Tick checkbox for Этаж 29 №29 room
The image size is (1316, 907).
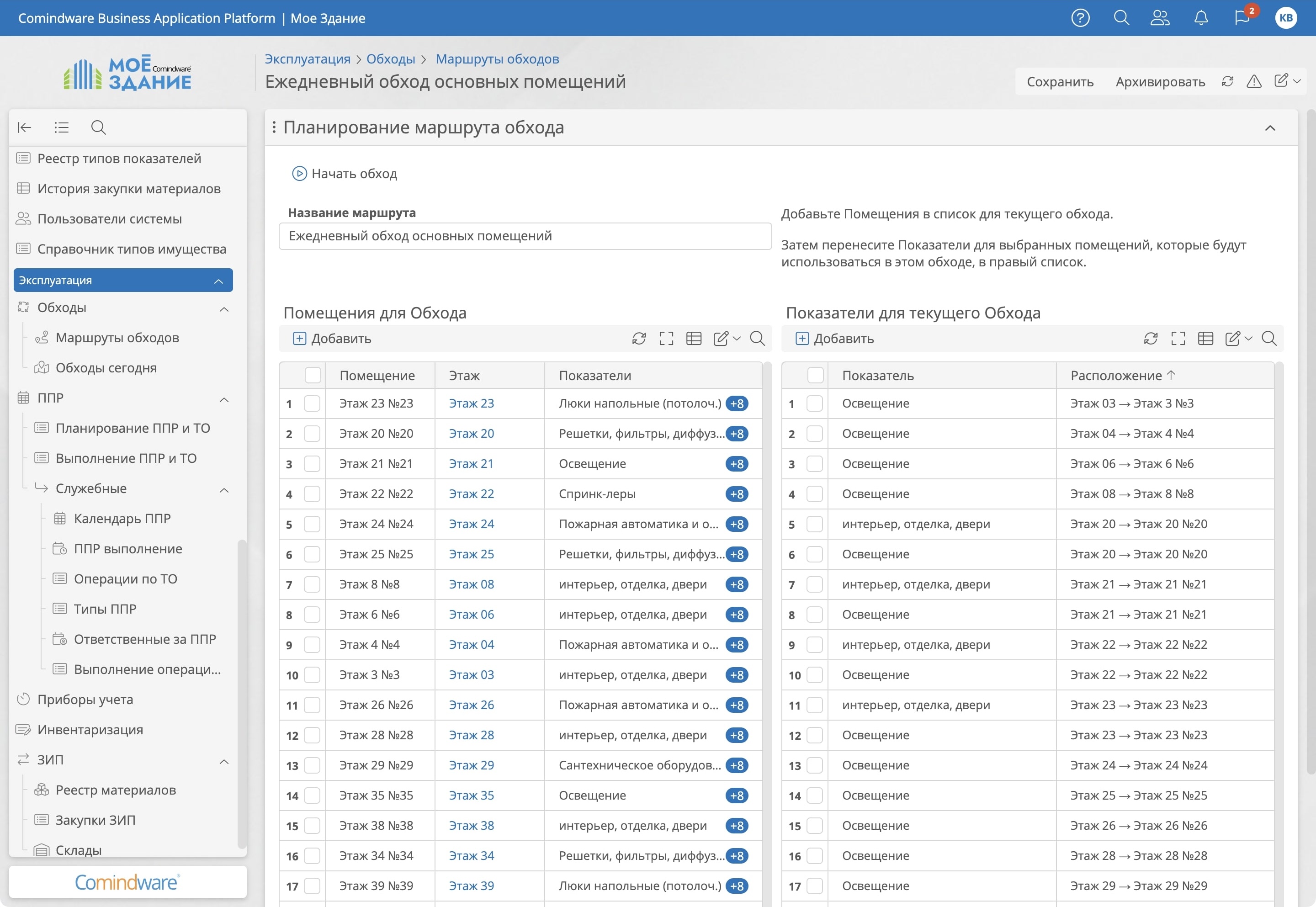pos(312,765)
